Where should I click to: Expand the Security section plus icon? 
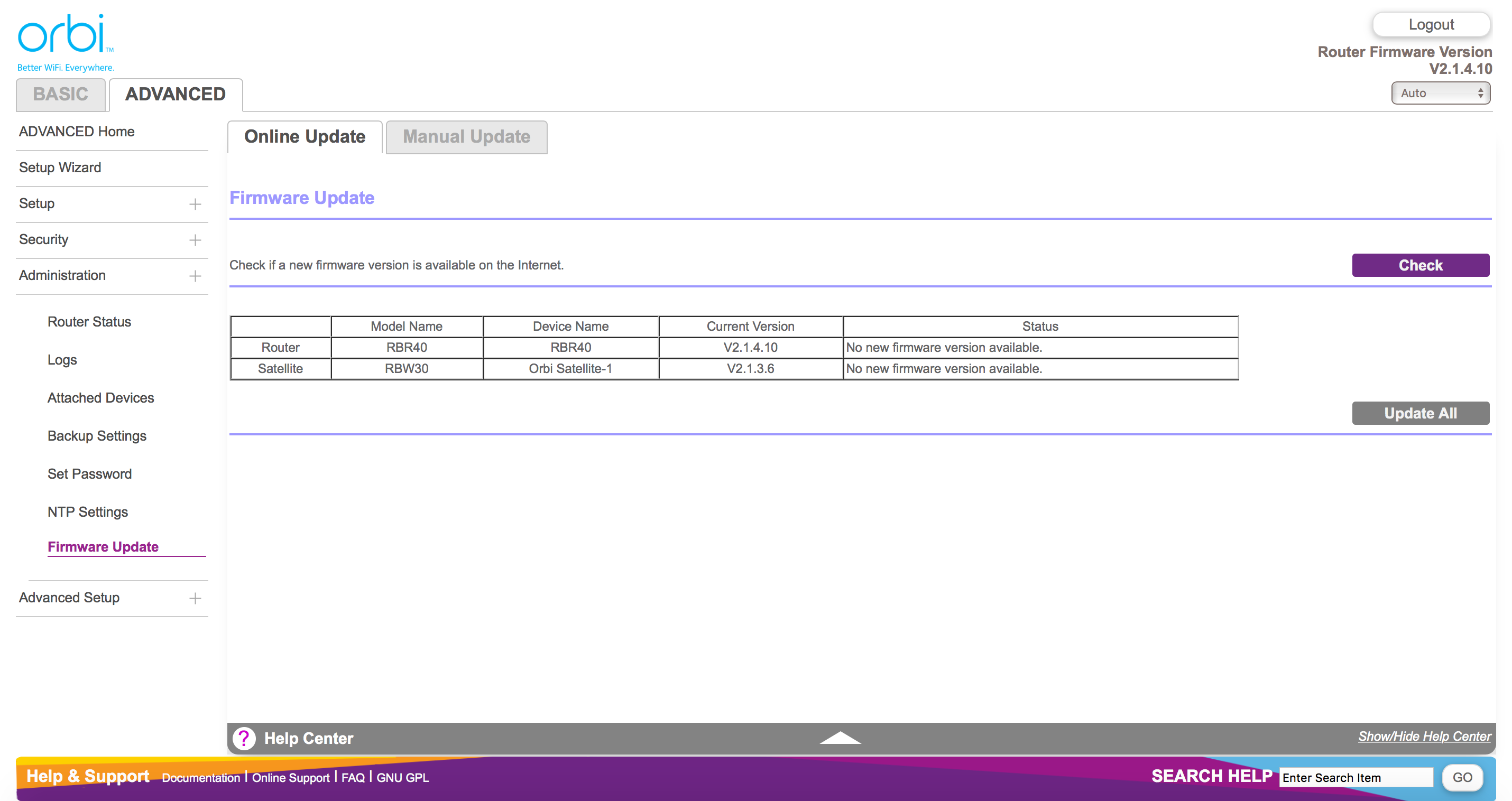pyautogui.click(x=195, y=240)
